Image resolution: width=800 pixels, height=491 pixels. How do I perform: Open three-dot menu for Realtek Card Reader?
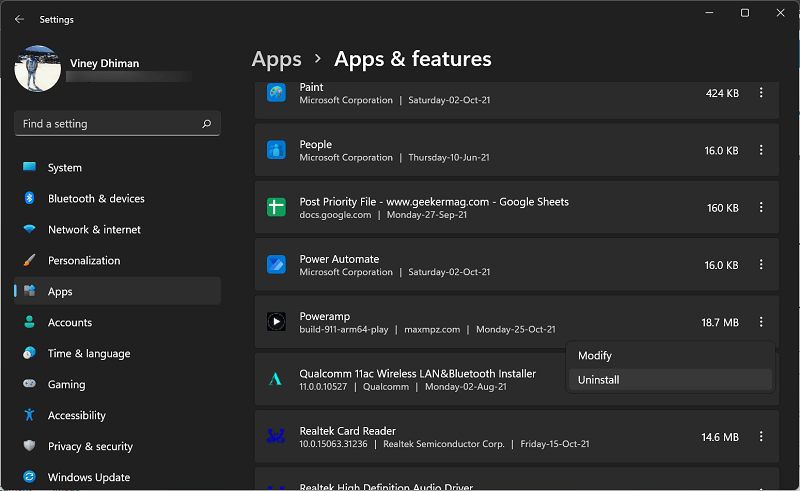761,436
